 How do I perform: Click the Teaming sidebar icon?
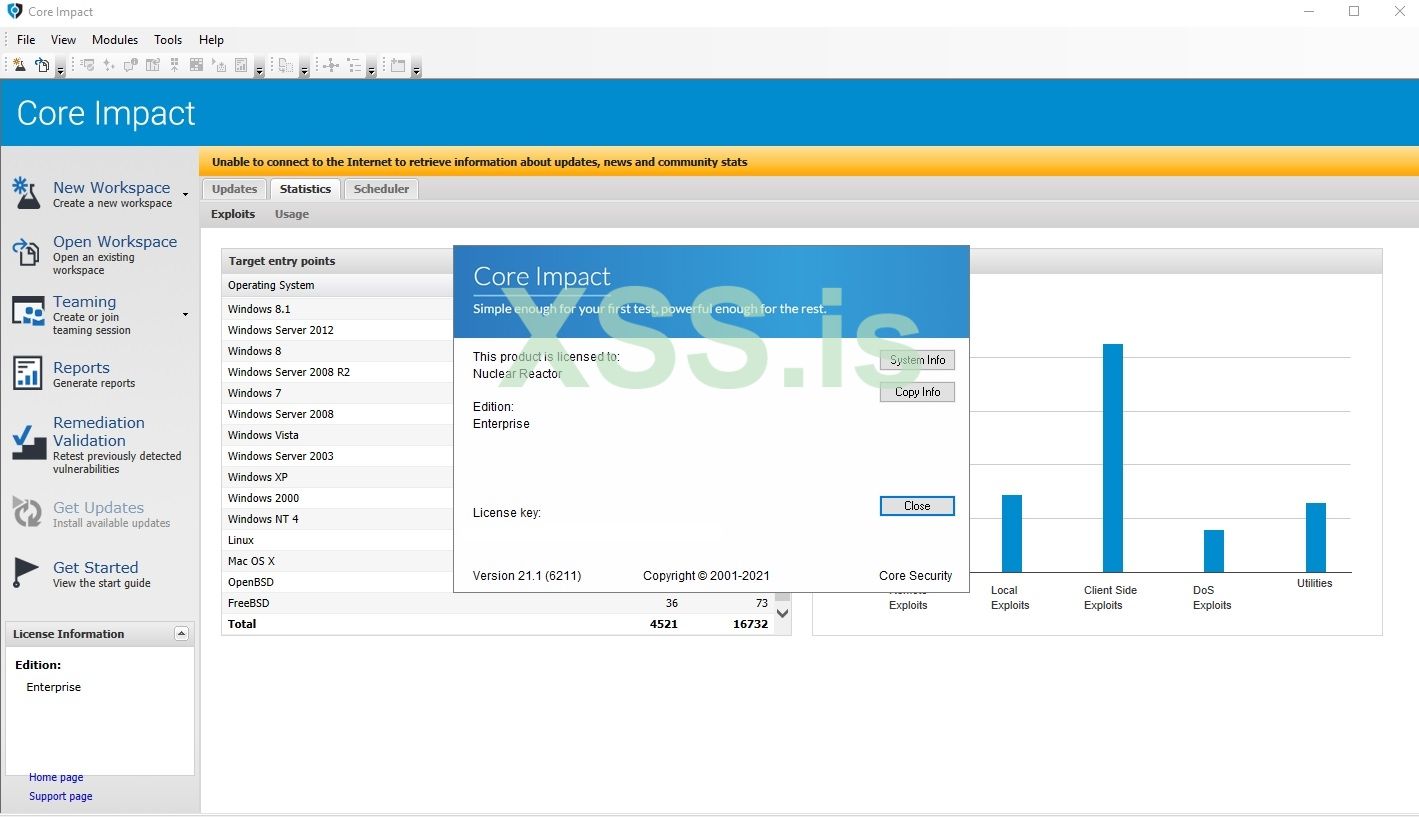(27, 313)
